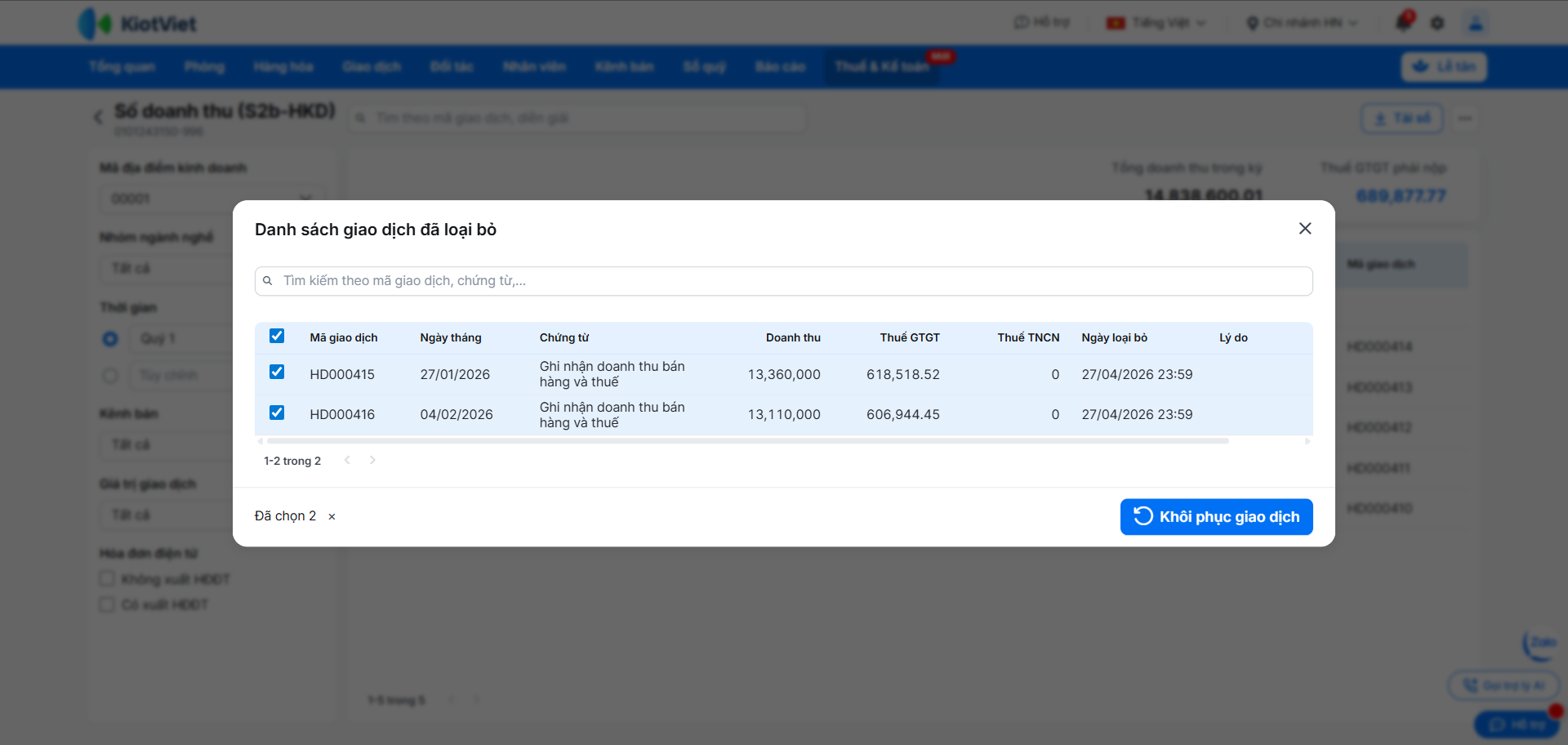This screenshot has height=745, width=1568.
Task: Uncheck the HD000415 row checkbox
Action: 277,372
